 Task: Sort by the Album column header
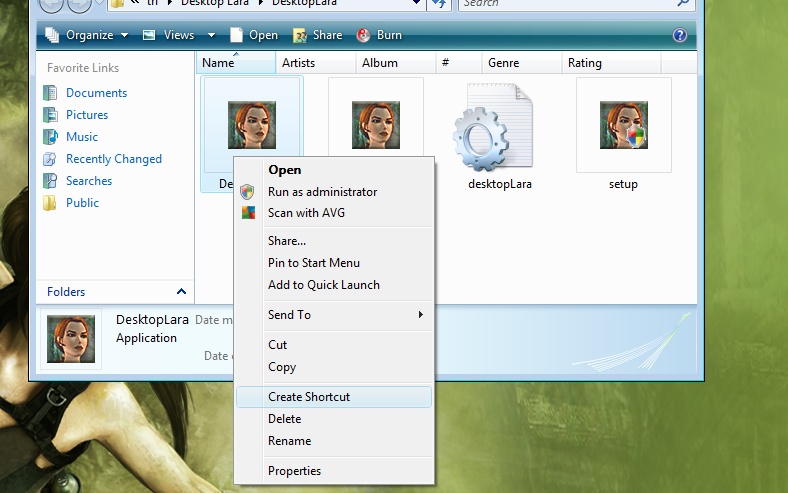(396, 63)
